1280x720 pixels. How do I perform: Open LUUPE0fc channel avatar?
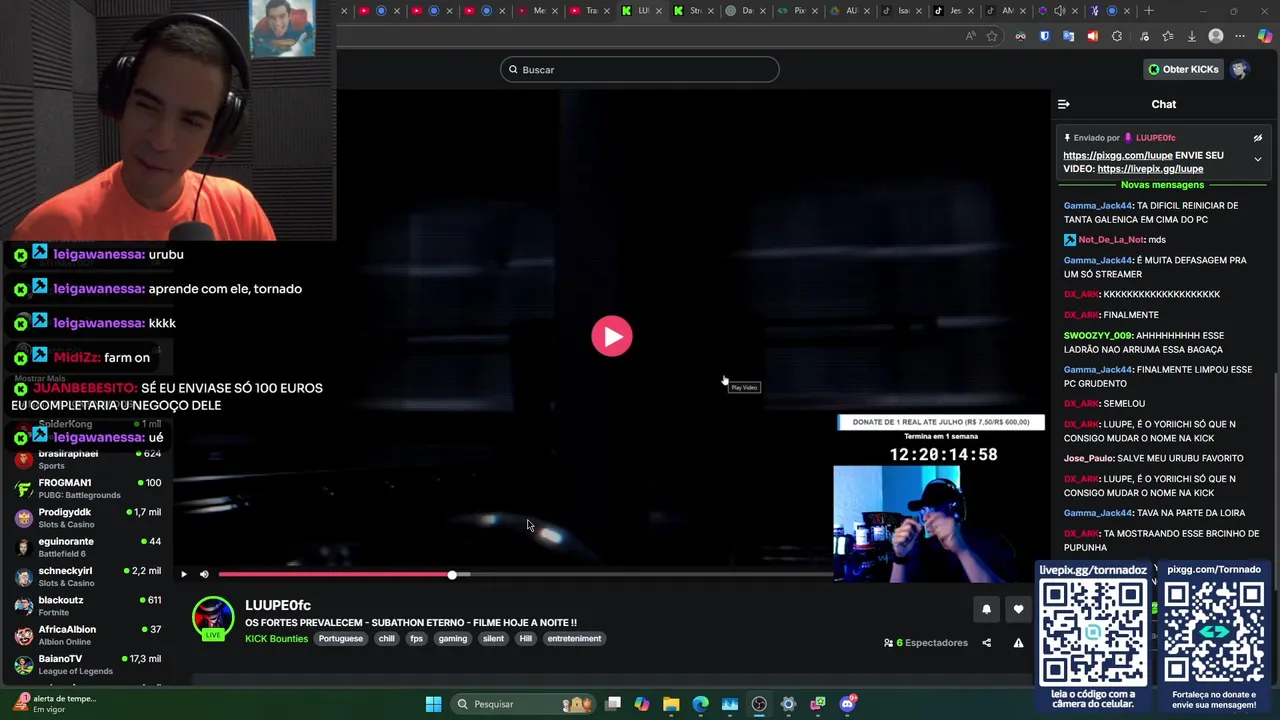pos(213,617)
